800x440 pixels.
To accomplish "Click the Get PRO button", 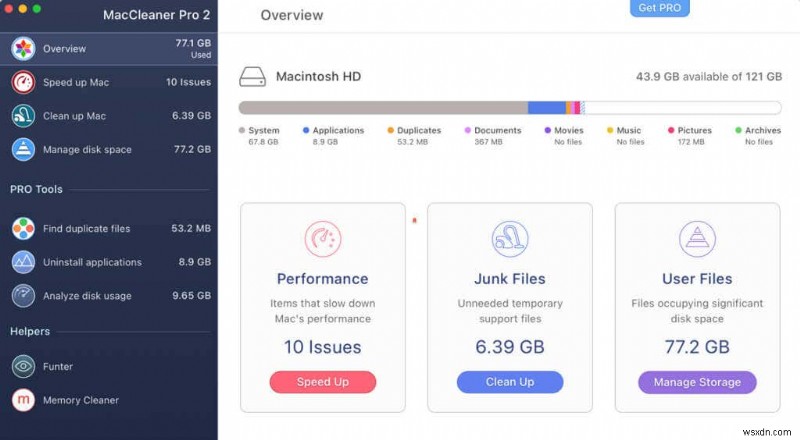I will [x=659, y=8].
